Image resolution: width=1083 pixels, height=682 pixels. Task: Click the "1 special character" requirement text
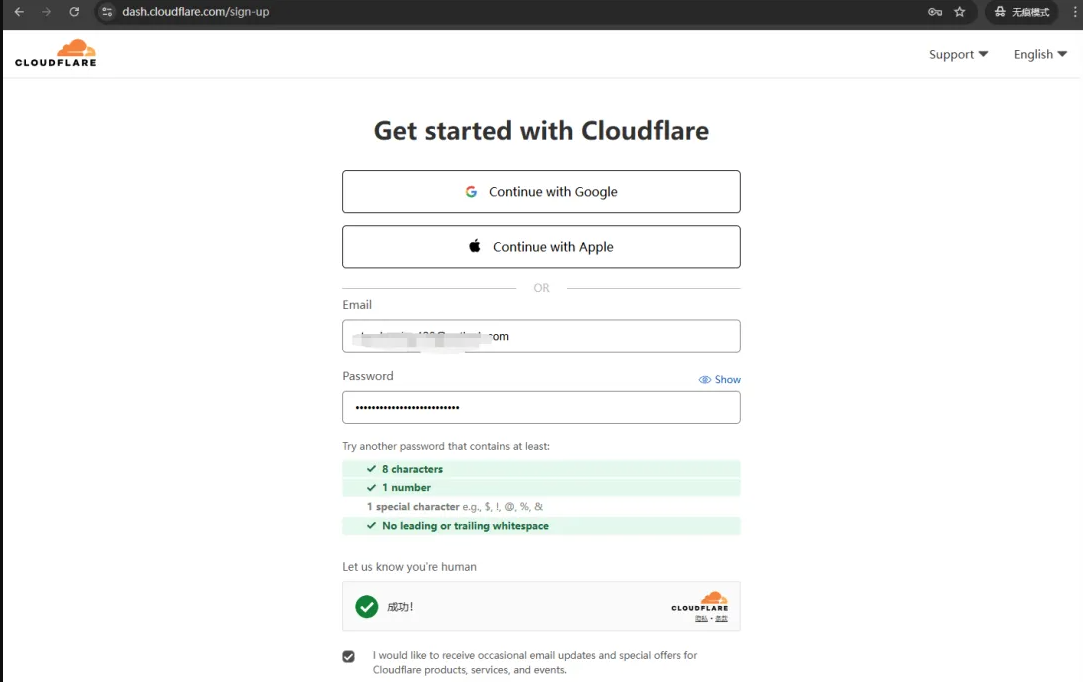pos(454,506)
